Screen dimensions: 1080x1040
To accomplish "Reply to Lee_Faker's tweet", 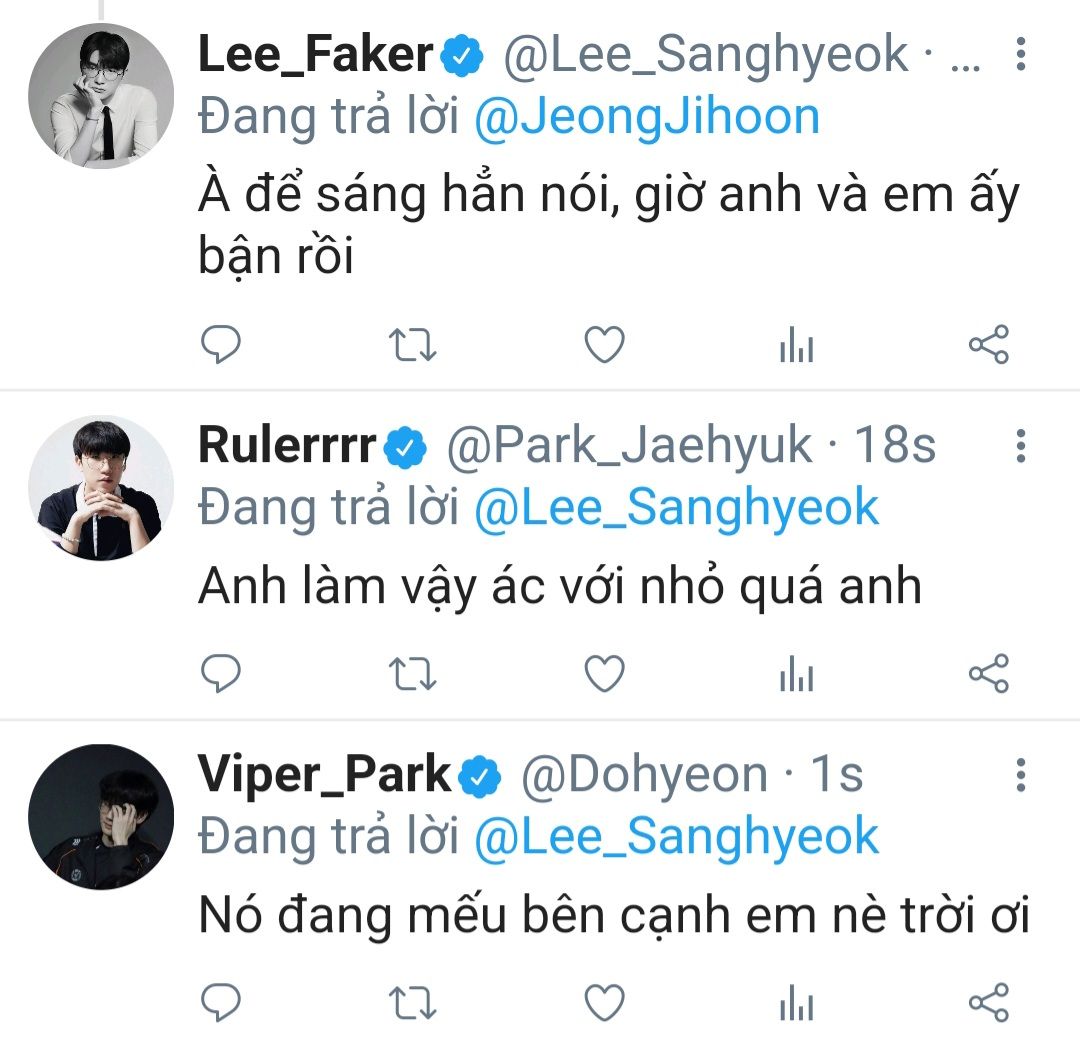I will coord(221,346).
